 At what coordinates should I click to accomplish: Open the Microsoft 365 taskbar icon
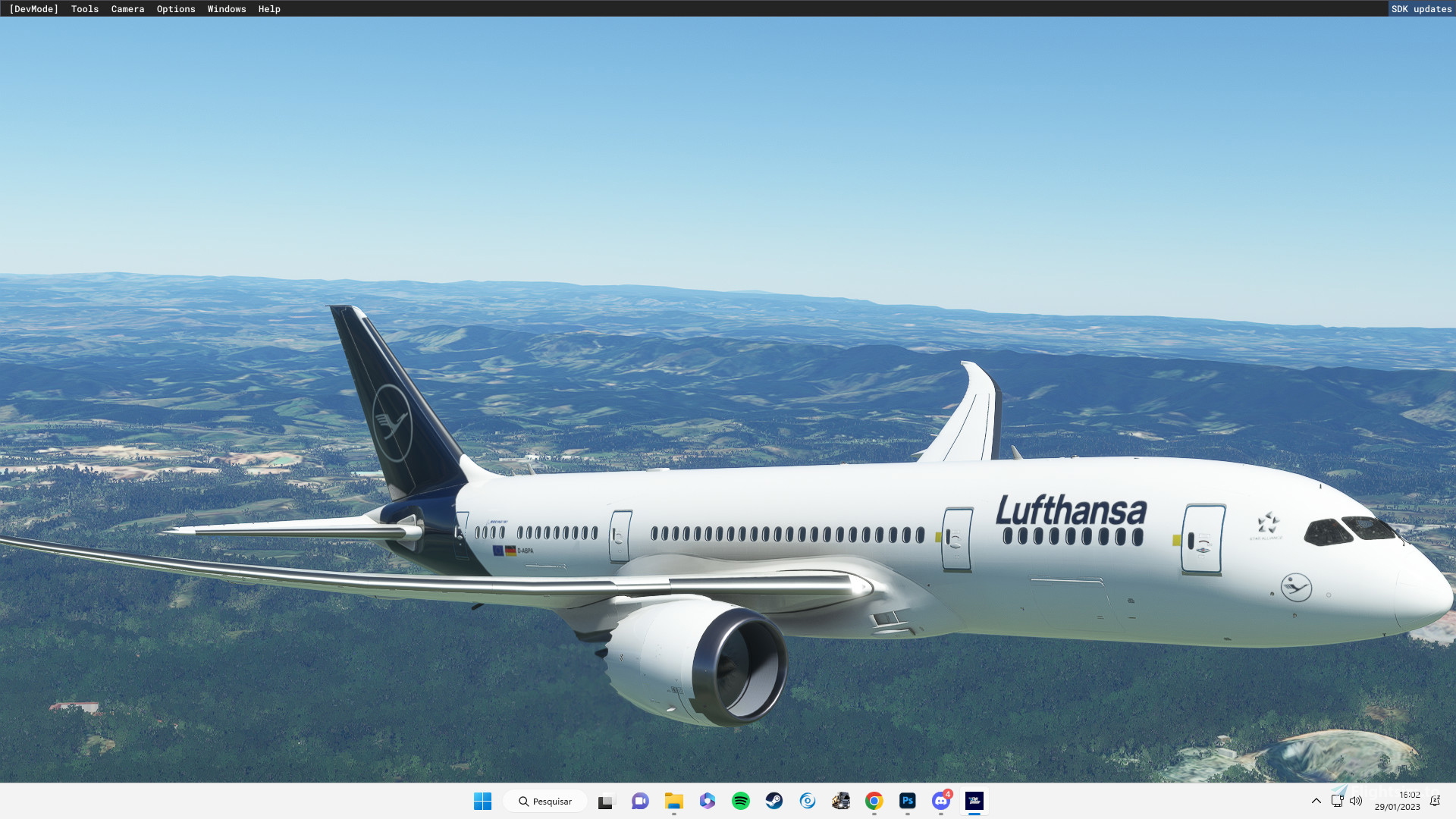(707, 801)
